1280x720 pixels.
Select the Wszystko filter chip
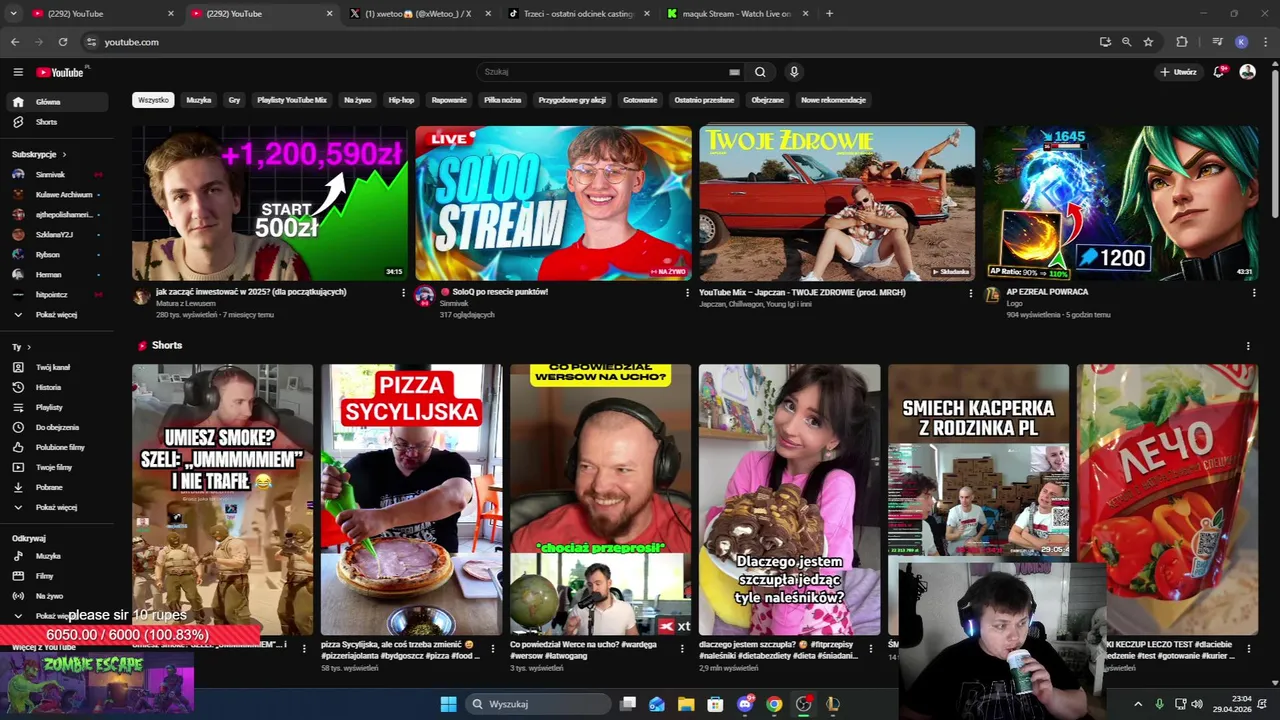(153, 100)
